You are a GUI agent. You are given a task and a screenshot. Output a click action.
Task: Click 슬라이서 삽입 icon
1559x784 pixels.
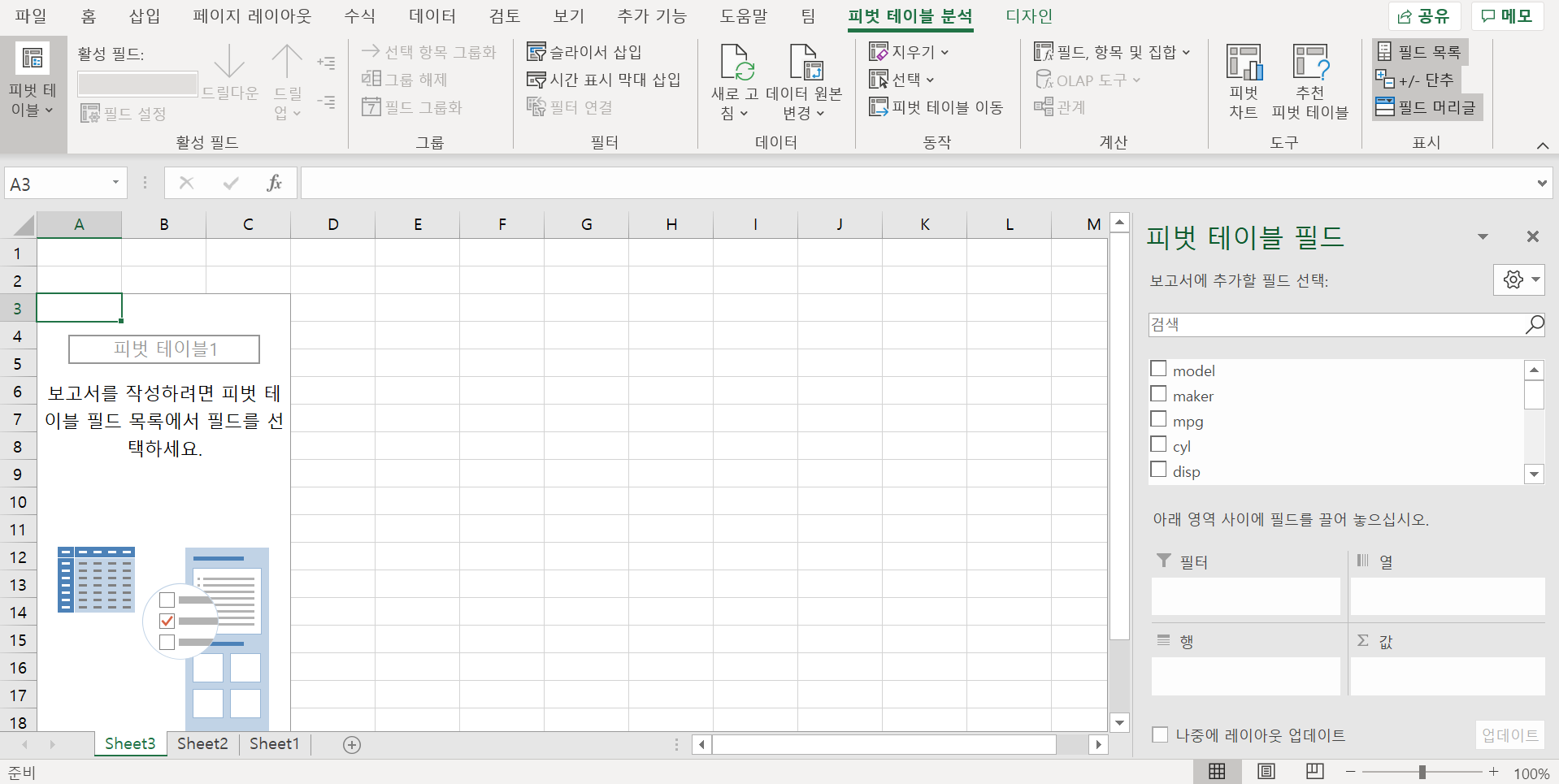(536, 52)
